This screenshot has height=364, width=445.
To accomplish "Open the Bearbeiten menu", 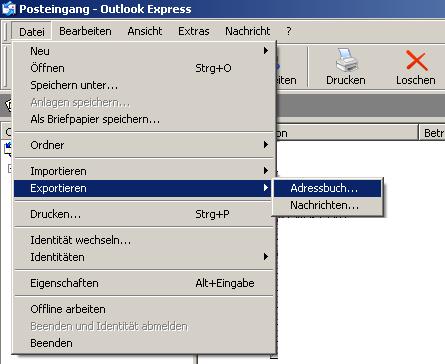I will pos(85,31).
